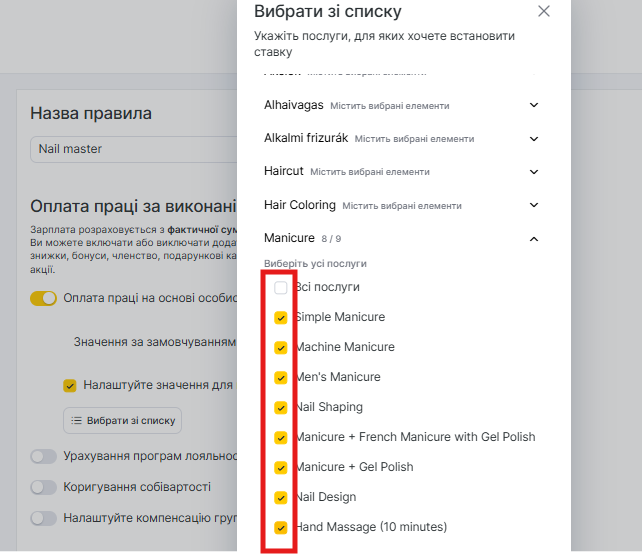This screenshot has height=554, width=642.
Task: Close the Вибрати зі списку dialog
Action: tap(544, 12)
